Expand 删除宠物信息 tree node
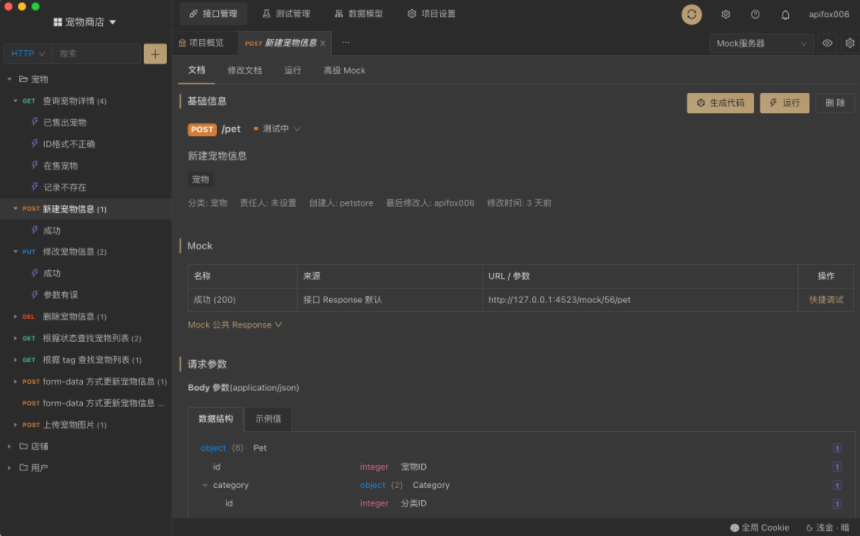860x536 pixels. click(15, 317)
